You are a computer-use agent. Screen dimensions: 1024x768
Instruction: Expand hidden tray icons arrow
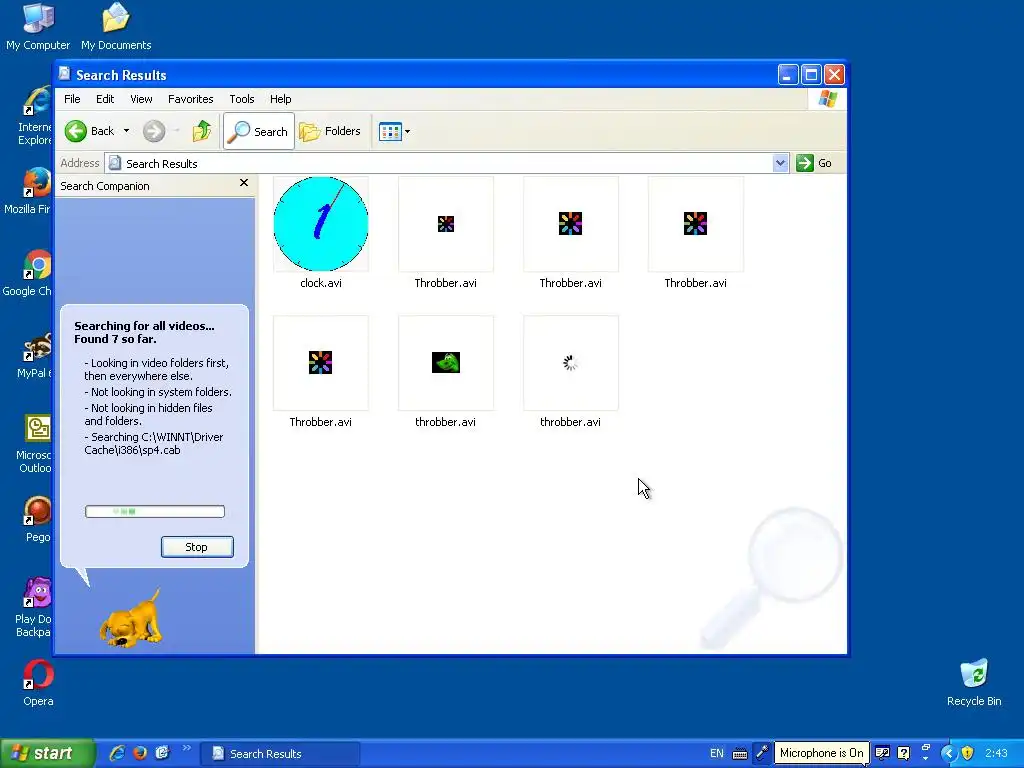948,754
